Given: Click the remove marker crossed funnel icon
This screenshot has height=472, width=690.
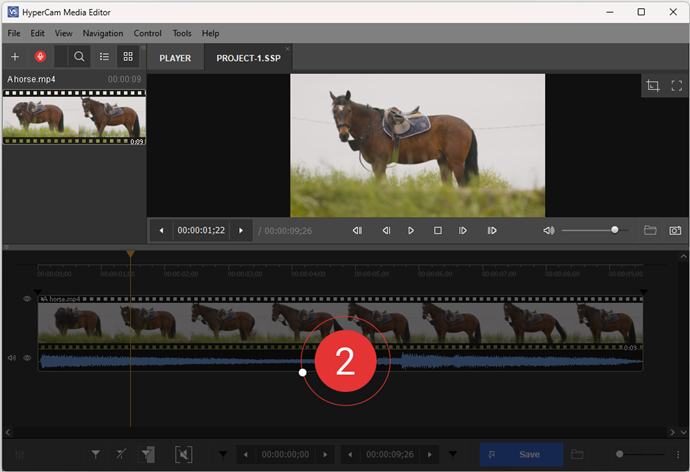Looking at the screenshot, I should 121,454.
